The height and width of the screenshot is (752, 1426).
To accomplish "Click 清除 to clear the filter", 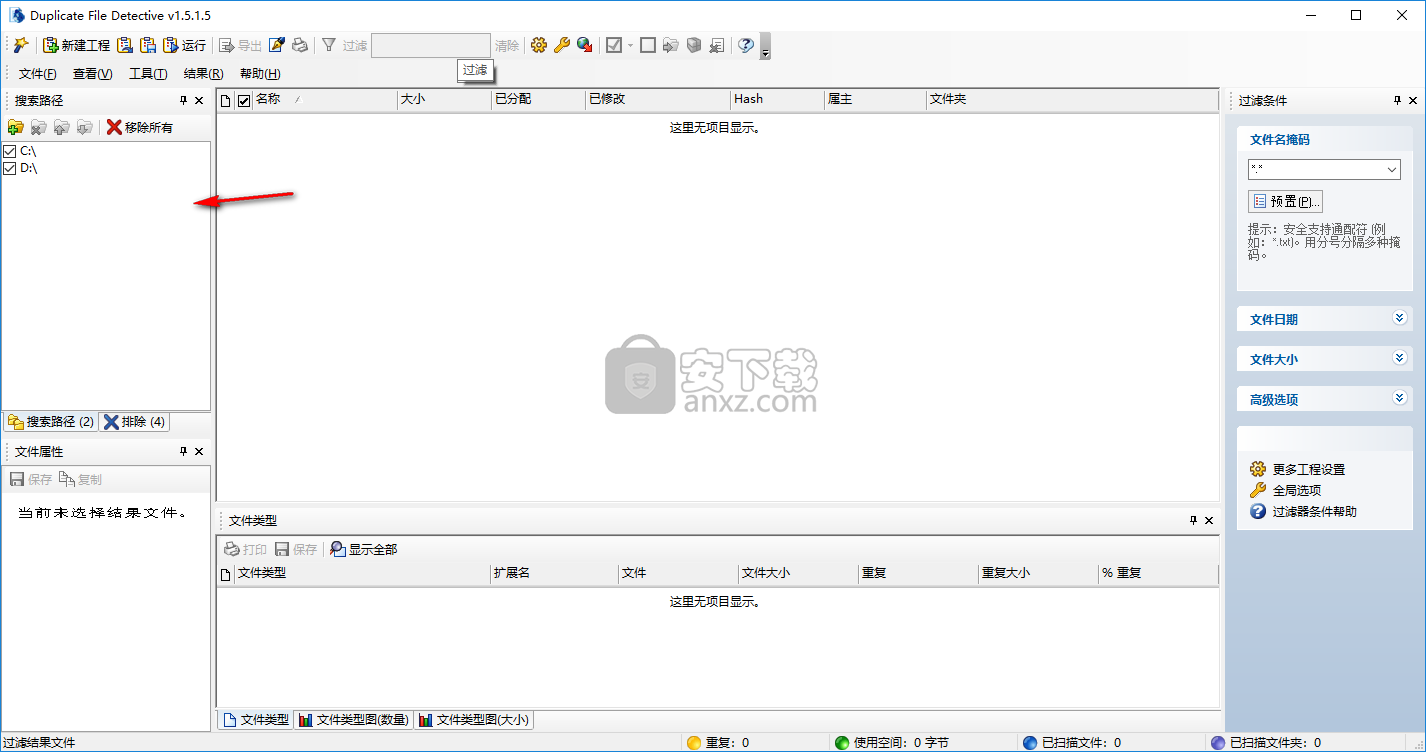I will coord(507,45).
